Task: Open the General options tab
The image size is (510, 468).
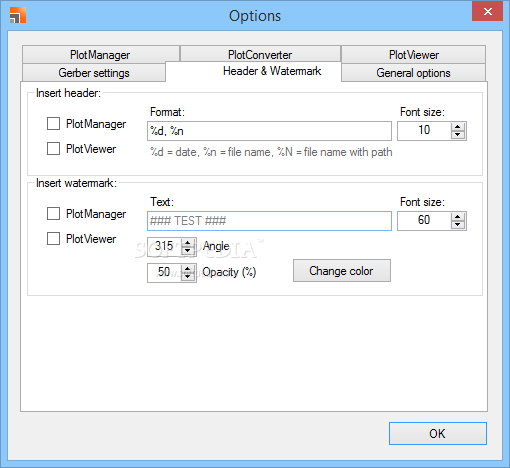Action: point(413,73)
